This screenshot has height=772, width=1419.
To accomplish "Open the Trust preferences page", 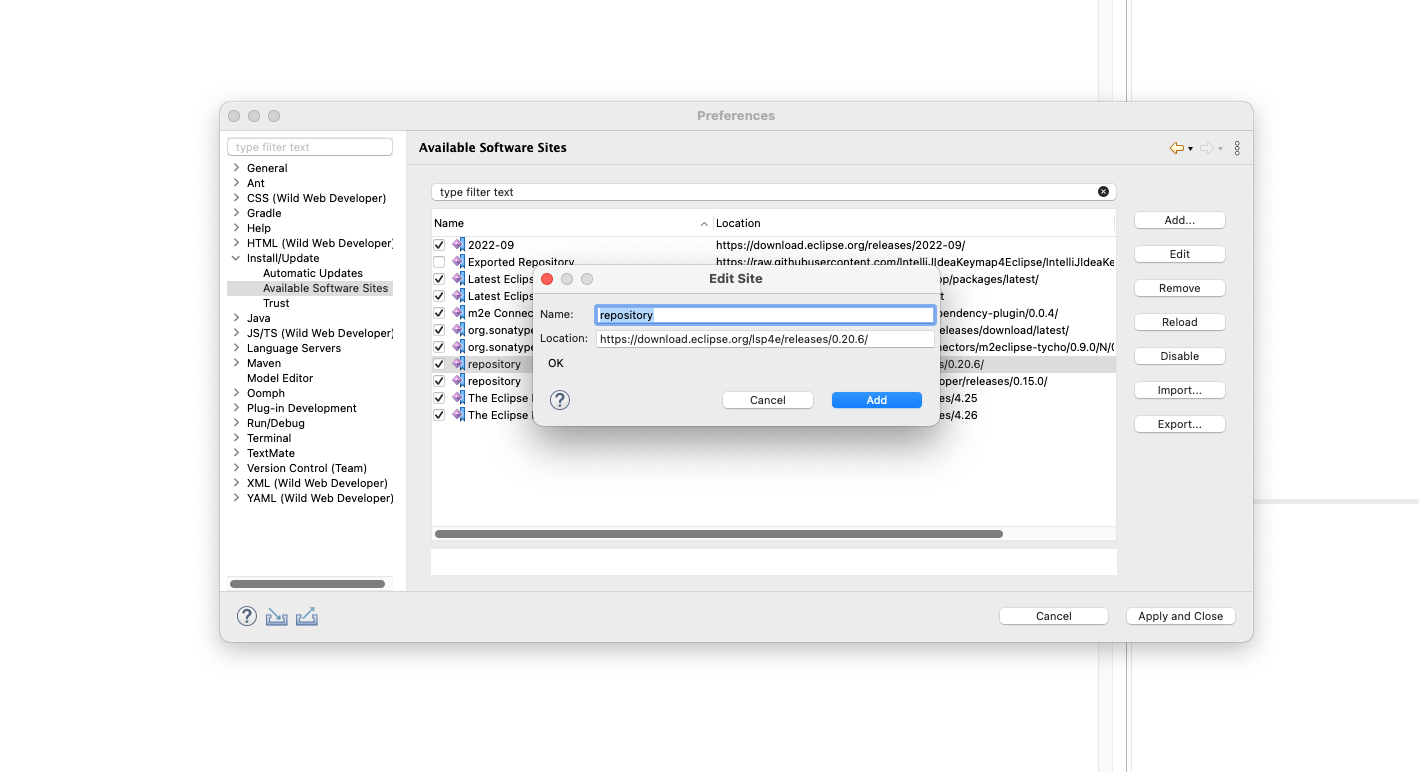I will 276,302.
